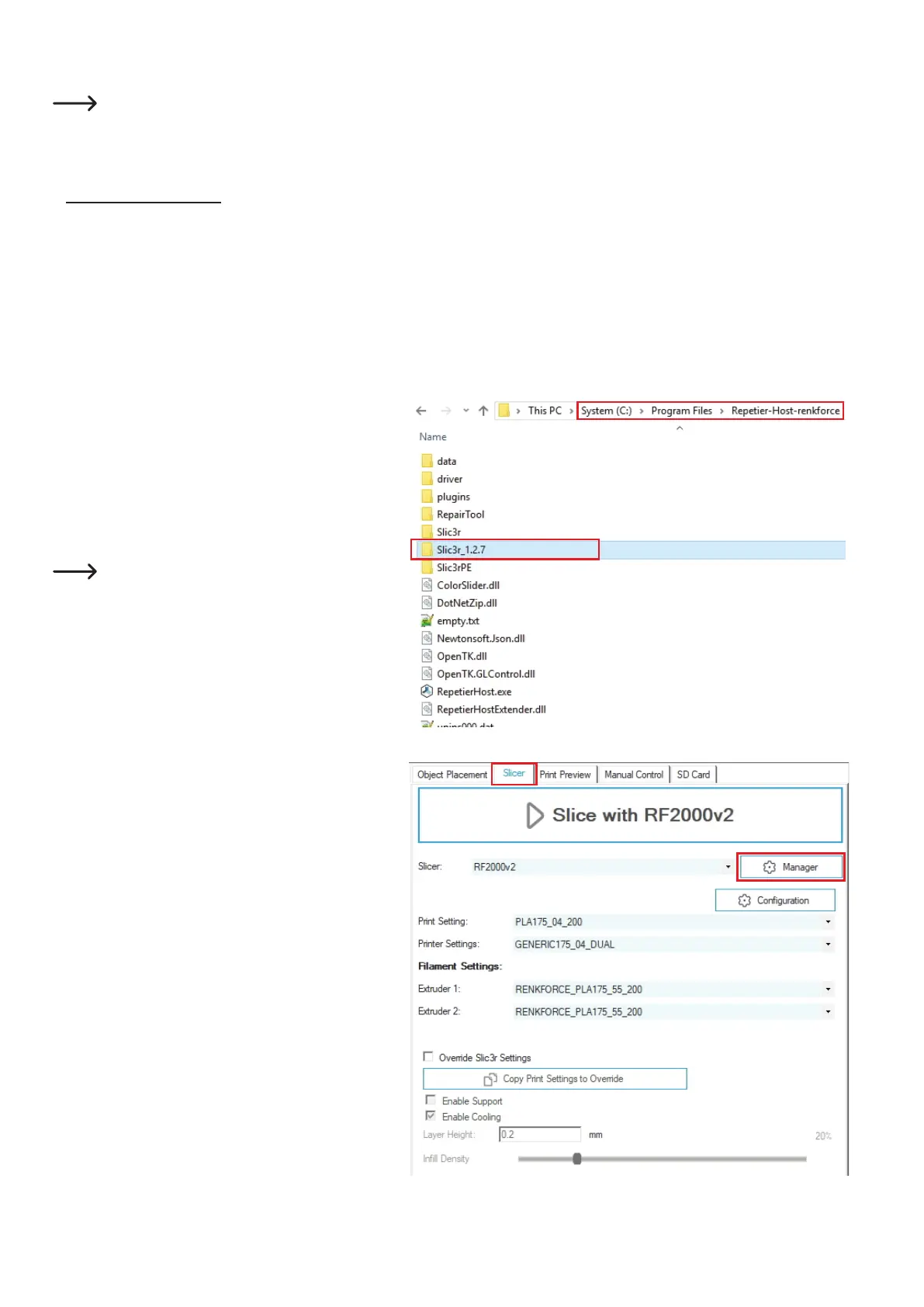Select OpenTK.dll file icon
The height and width of the screenshot is (1307, 924).
click(x=427, y=656)
